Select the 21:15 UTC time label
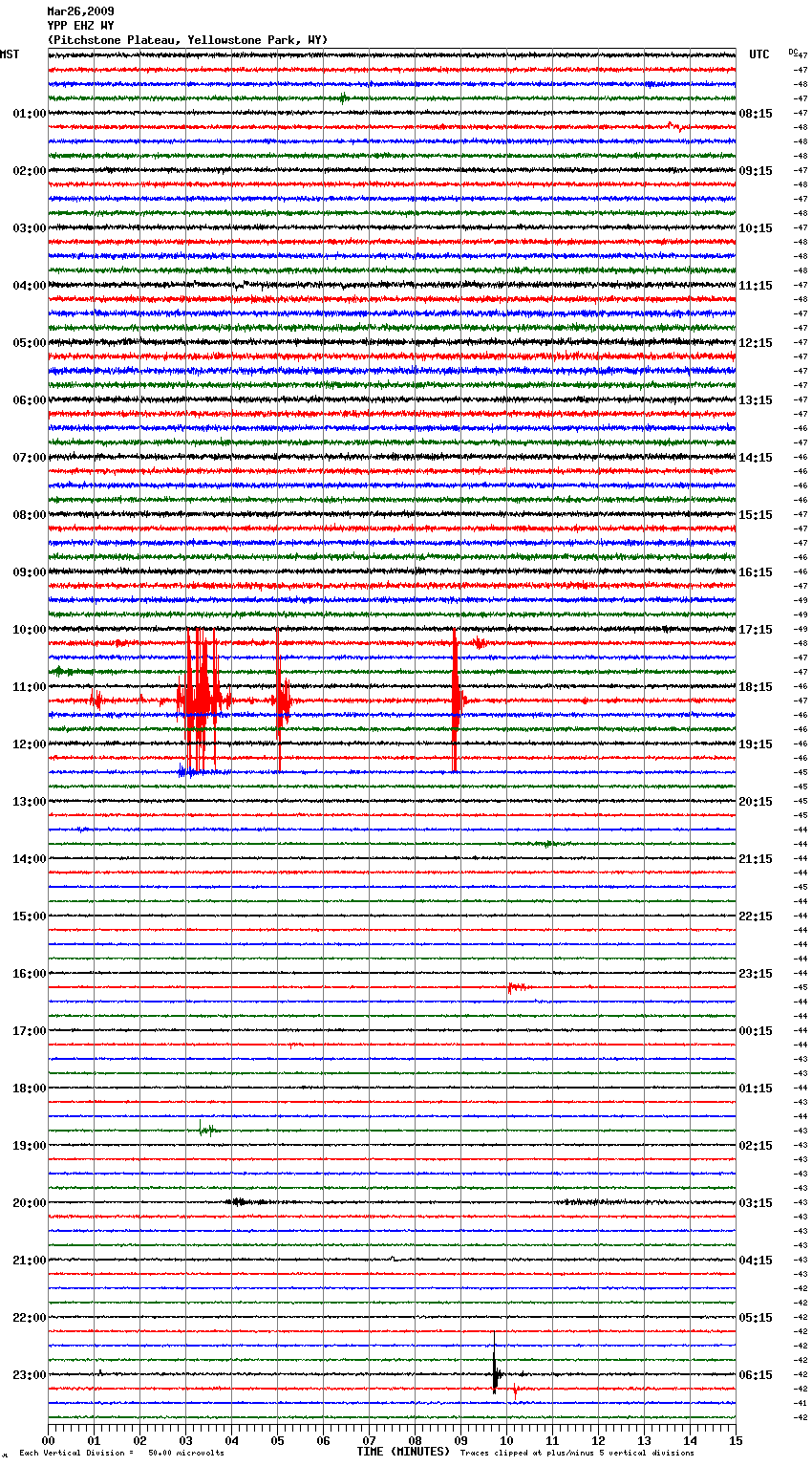Viewport: 812px width, 1466px height. (756, 859)
